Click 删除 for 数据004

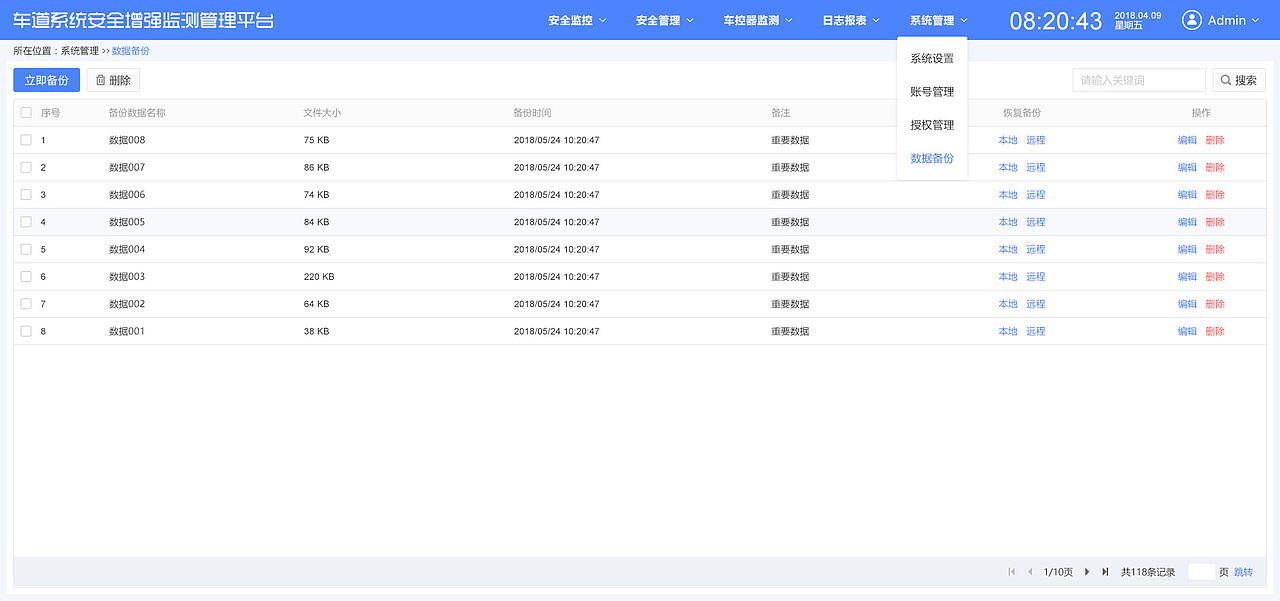point(1215,249)
